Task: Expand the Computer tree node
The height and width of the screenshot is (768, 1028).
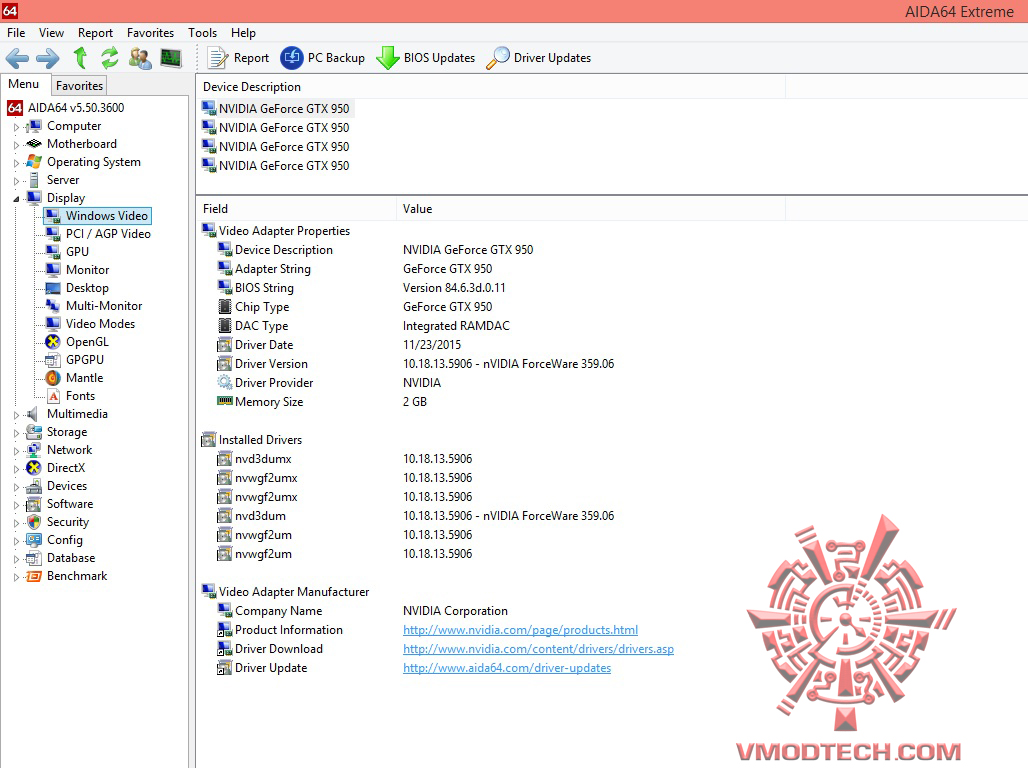Action: [16, 127]
